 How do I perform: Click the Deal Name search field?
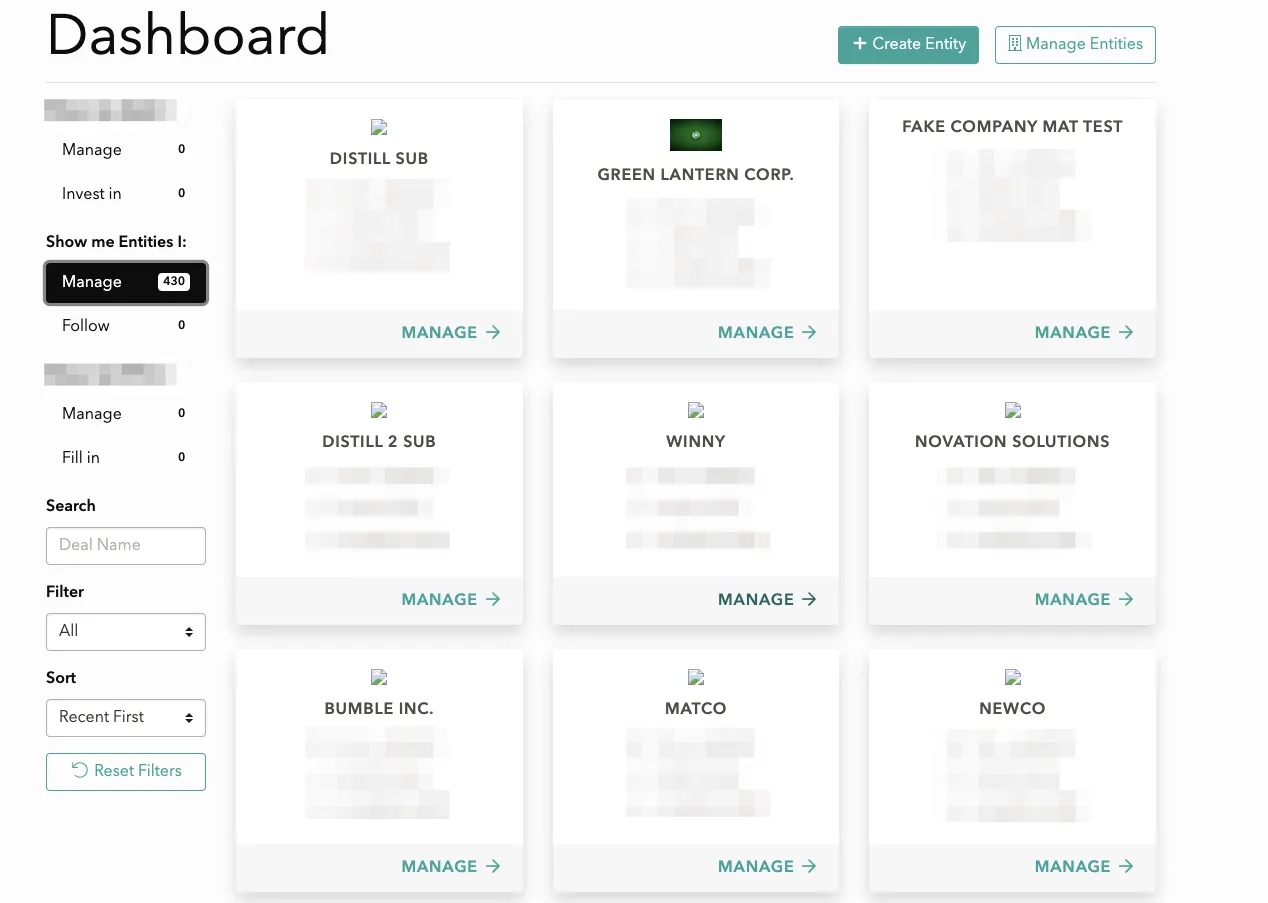[125, 545]
